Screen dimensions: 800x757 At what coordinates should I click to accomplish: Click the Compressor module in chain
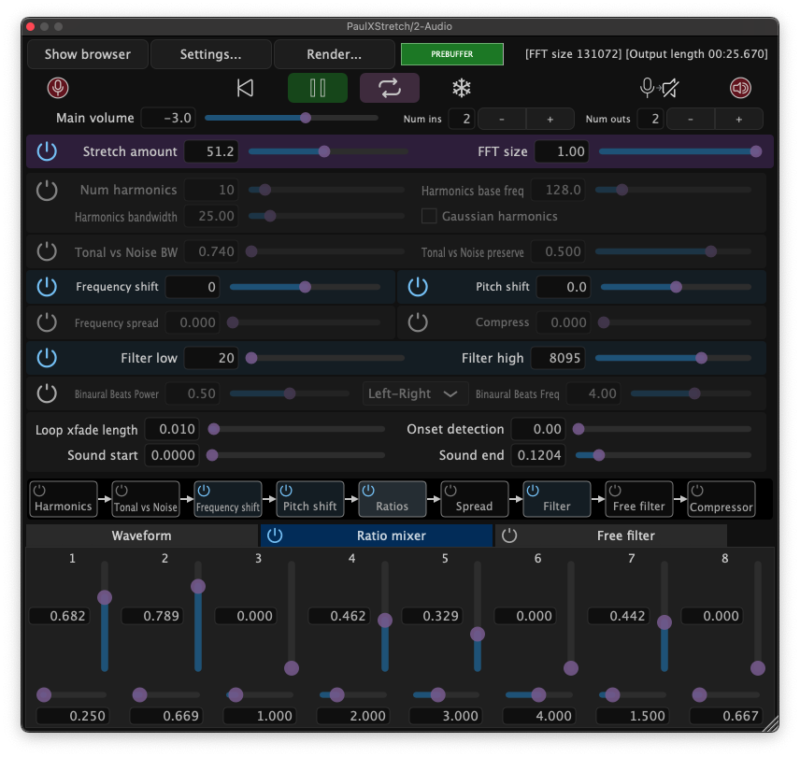(x=721, y=499)
